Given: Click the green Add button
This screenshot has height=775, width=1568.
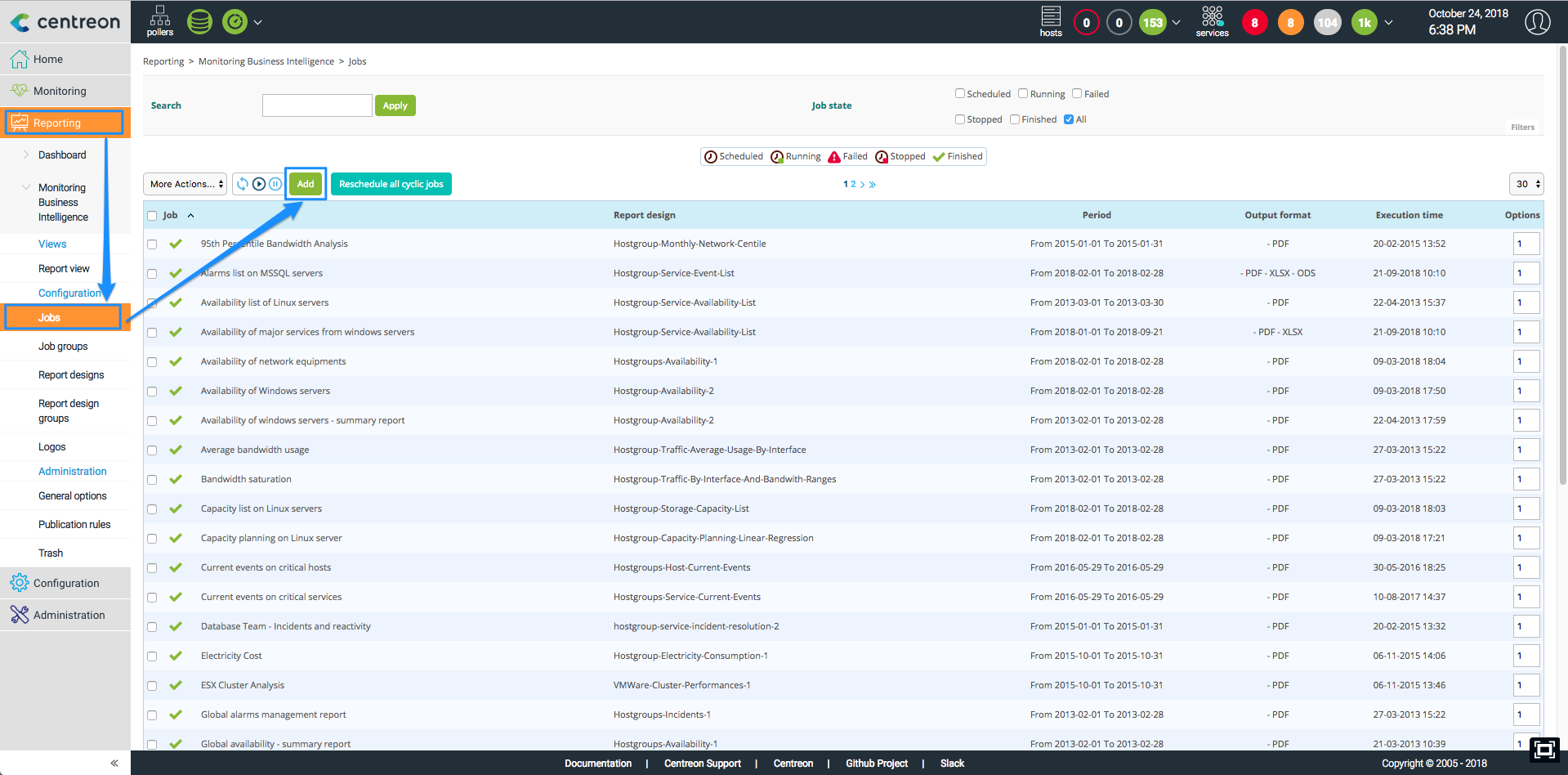Looking at the screenshot, I should pyautogui.click(x=306, y=184).
